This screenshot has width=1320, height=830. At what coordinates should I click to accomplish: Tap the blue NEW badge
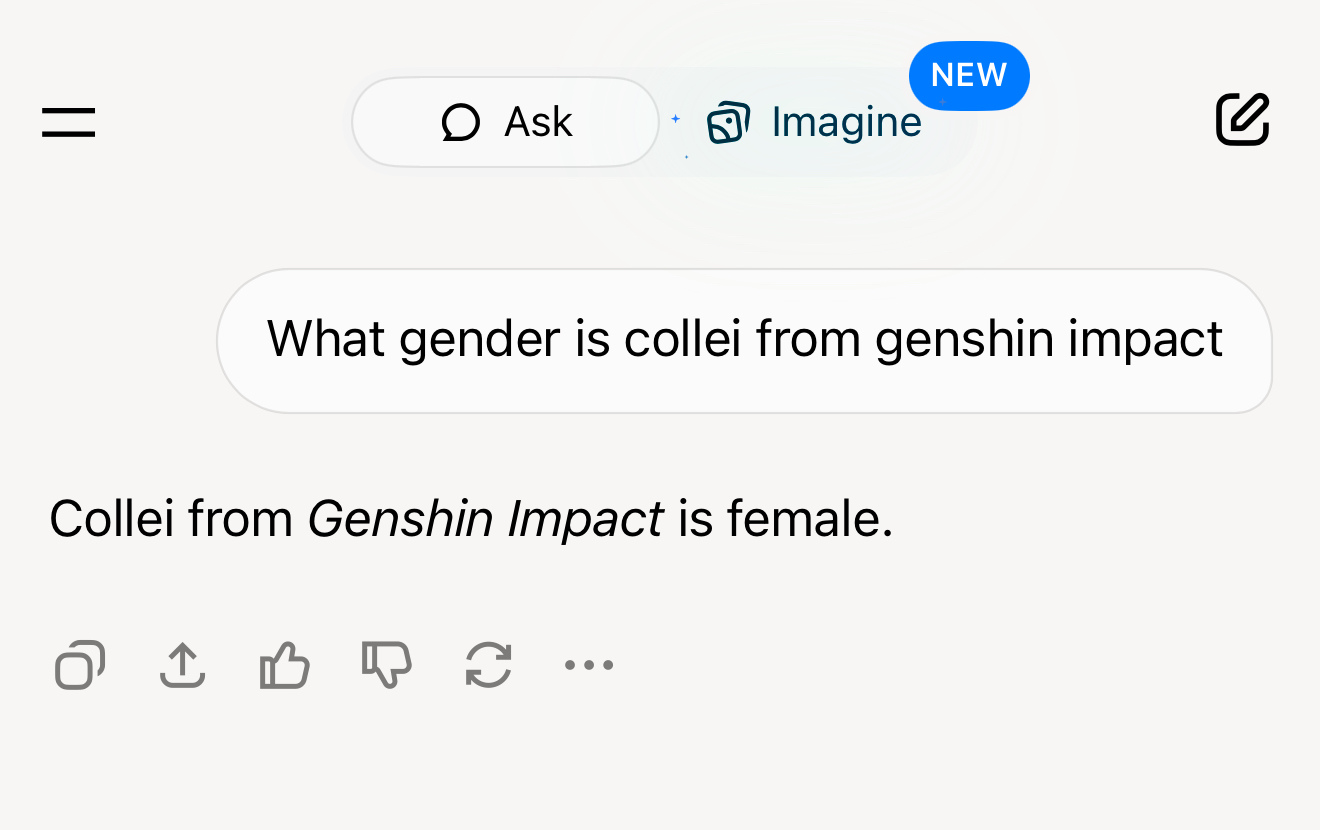(969, 75)
